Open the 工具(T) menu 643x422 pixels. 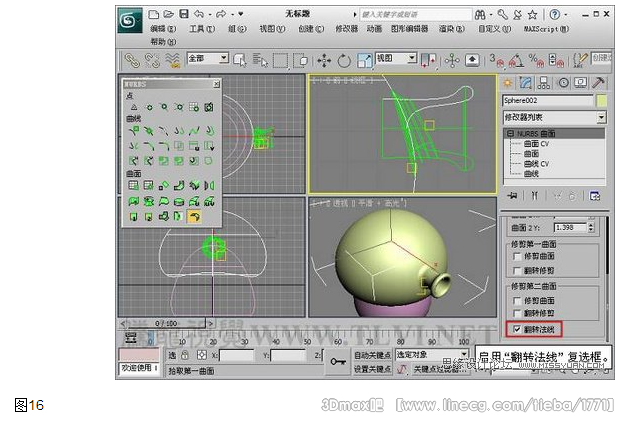tap(202, 29)
